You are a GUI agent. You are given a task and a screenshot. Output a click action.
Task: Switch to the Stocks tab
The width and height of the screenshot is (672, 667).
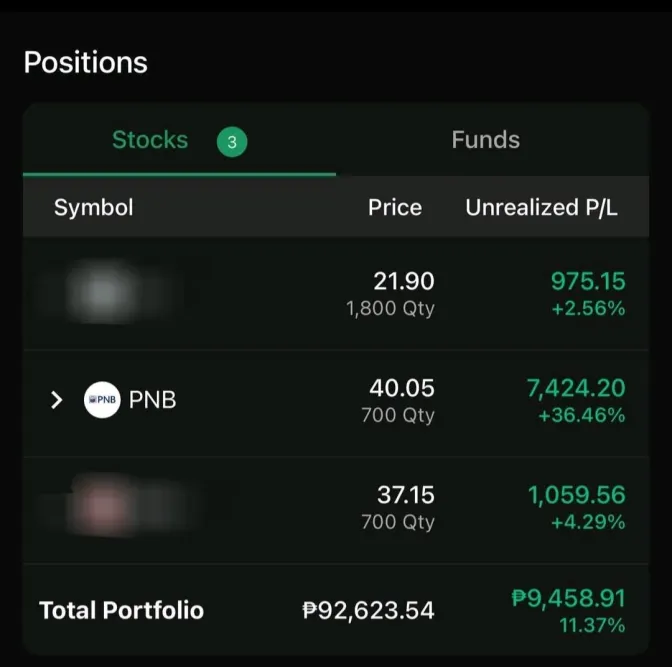(x=150, y=140)
